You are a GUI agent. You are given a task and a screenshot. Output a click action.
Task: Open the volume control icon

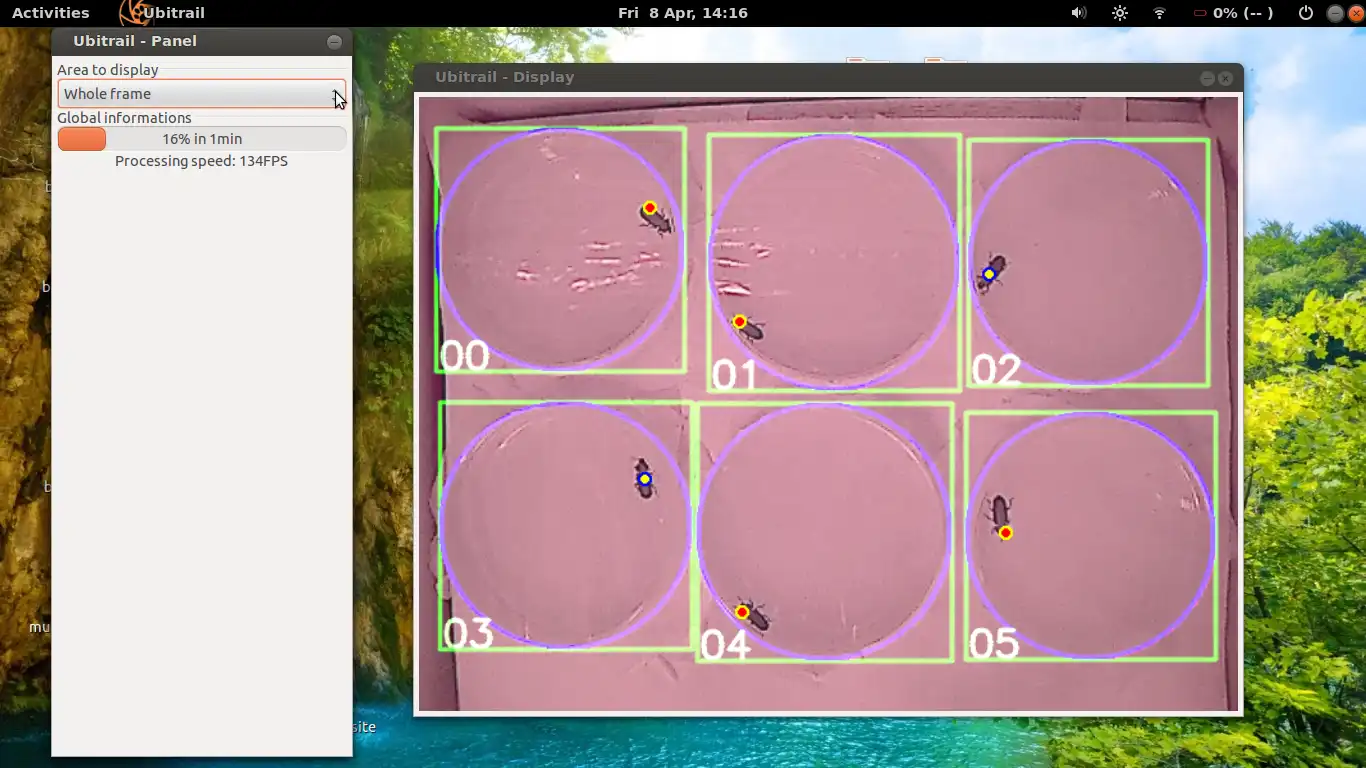coord(1079,13)
